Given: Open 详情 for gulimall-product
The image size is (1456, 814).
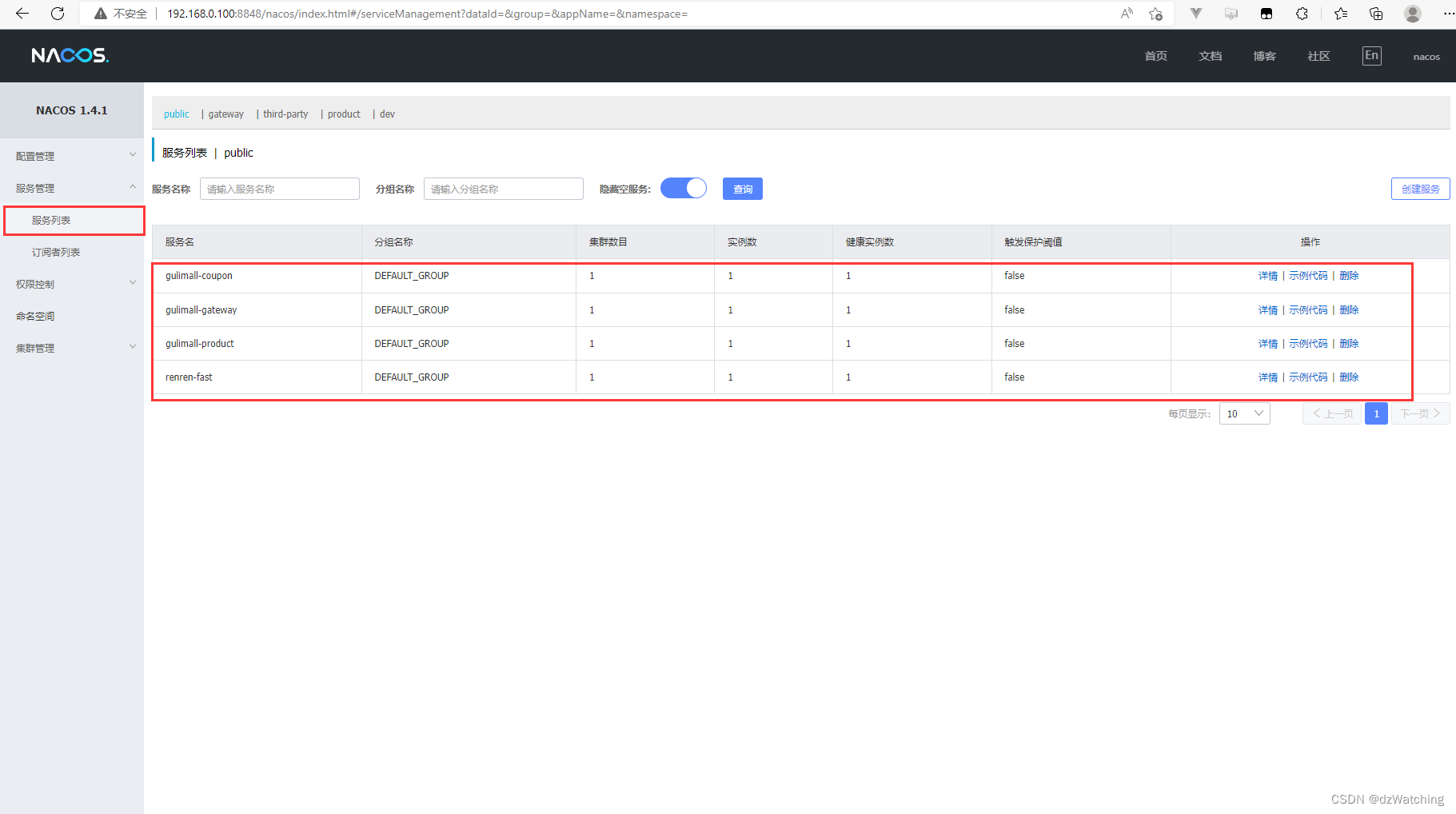Looking at the screenshot, I should pos(1268,343).
